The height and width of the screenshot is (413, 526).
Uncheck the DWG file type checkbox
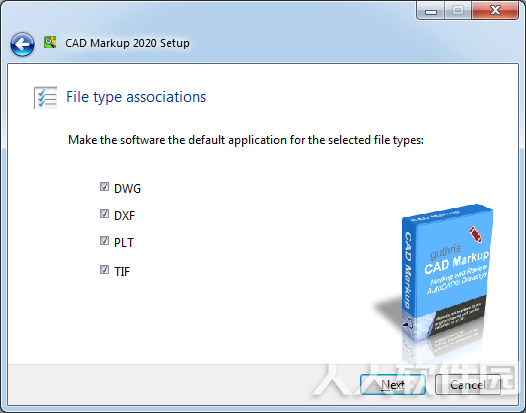(x=104, y=187)
